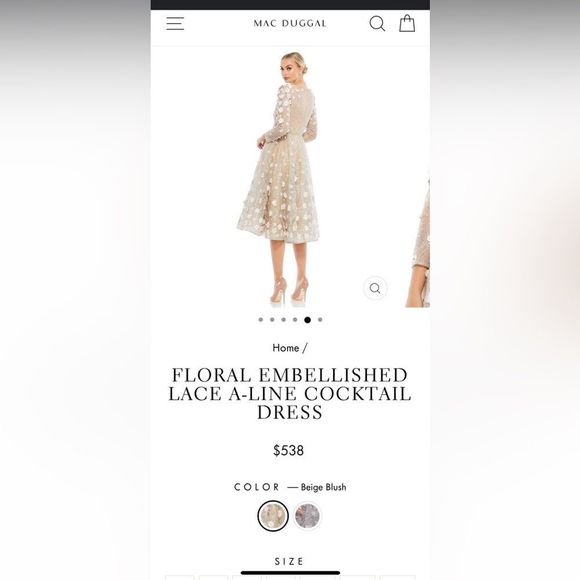The image size is (580, 580).
Task: Click the Mac Duggal logo
Action: [290, 23]
